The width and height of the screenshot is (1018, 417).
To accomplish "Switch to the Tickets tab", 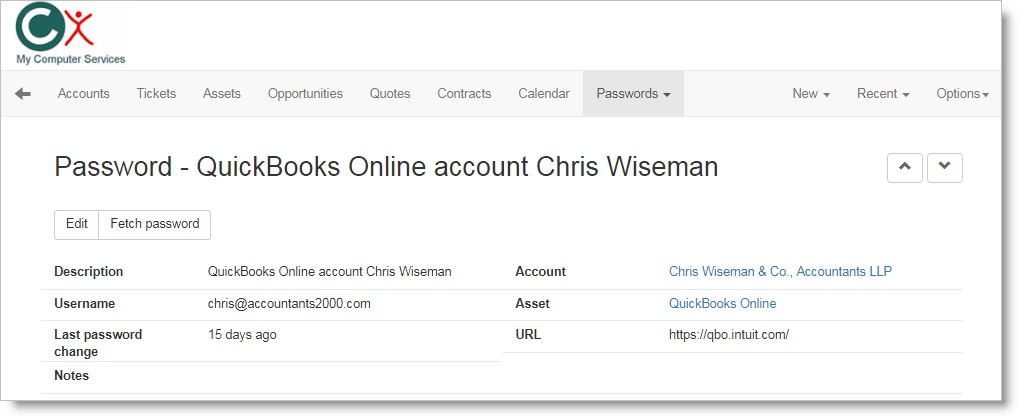I will point(156,93).
